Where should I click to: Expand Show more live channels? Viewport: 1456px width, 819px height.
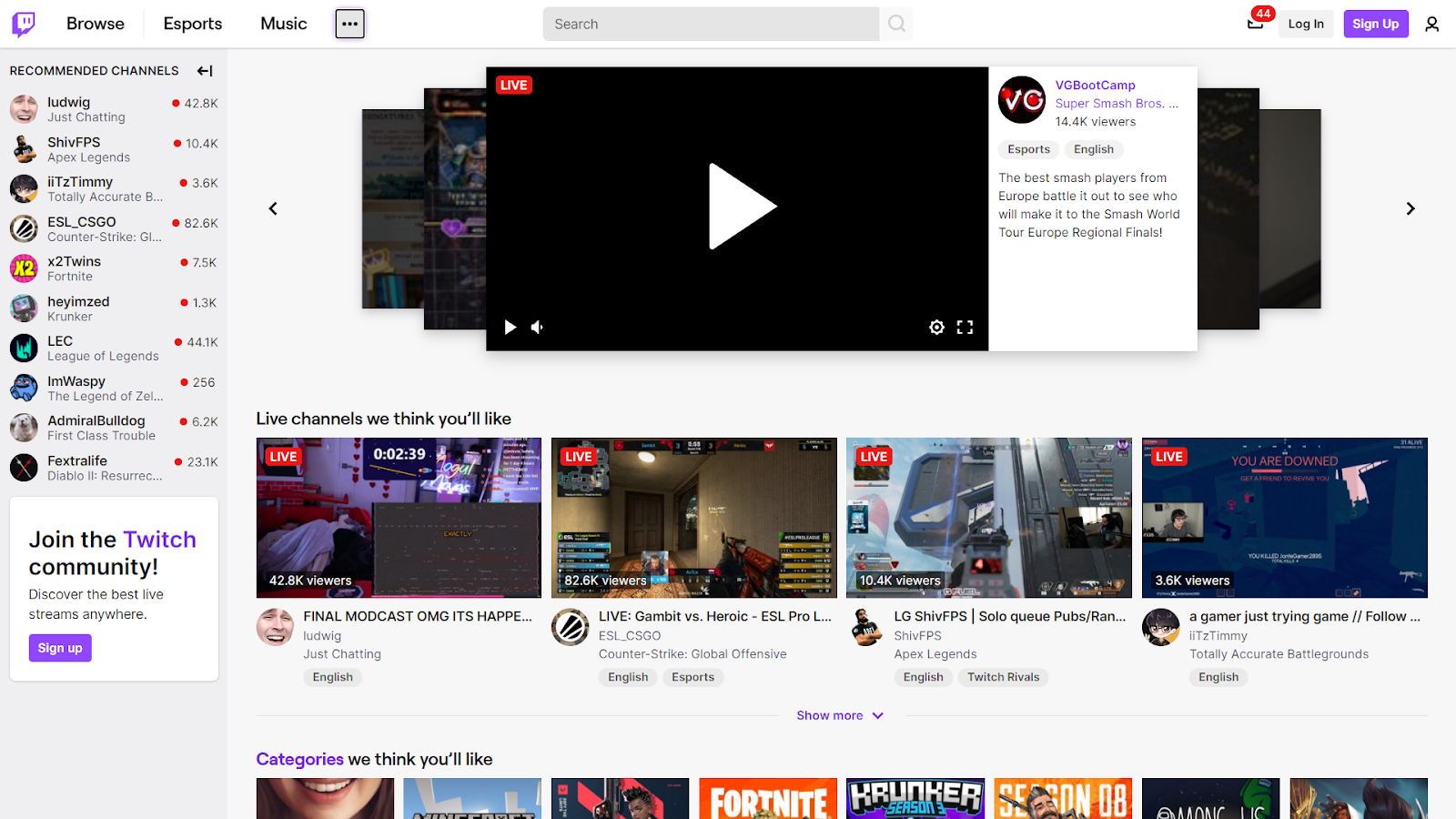[840, 715]
